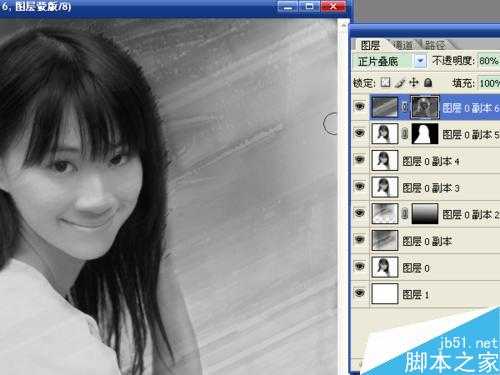Click the mask link icon on 图层 0 副本 6
Viewport: 500px width, 375px height.
[x=404, y=107]
